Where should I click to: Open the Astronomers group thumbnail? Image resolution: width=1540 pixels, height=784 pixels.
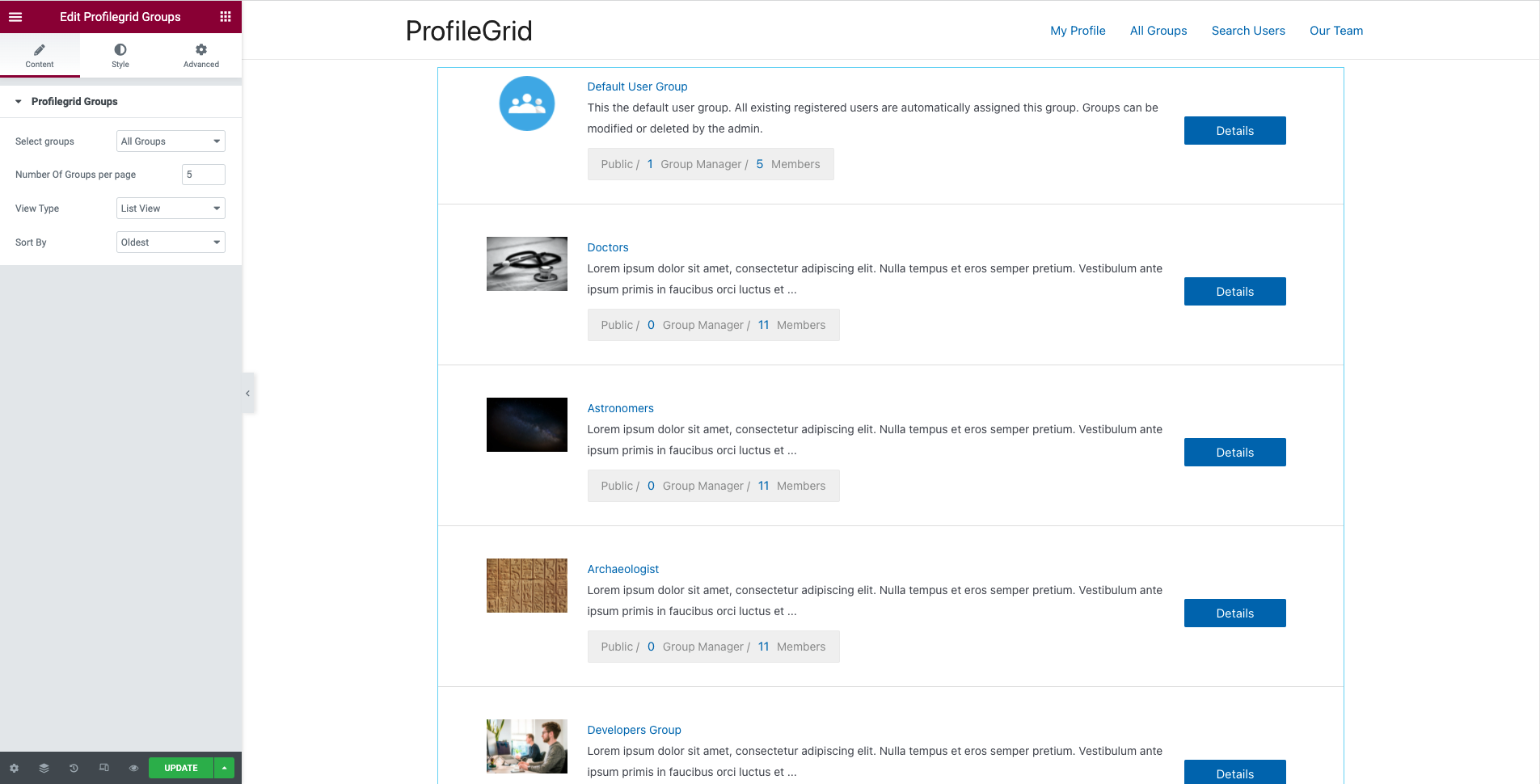(x=526, y=424)
